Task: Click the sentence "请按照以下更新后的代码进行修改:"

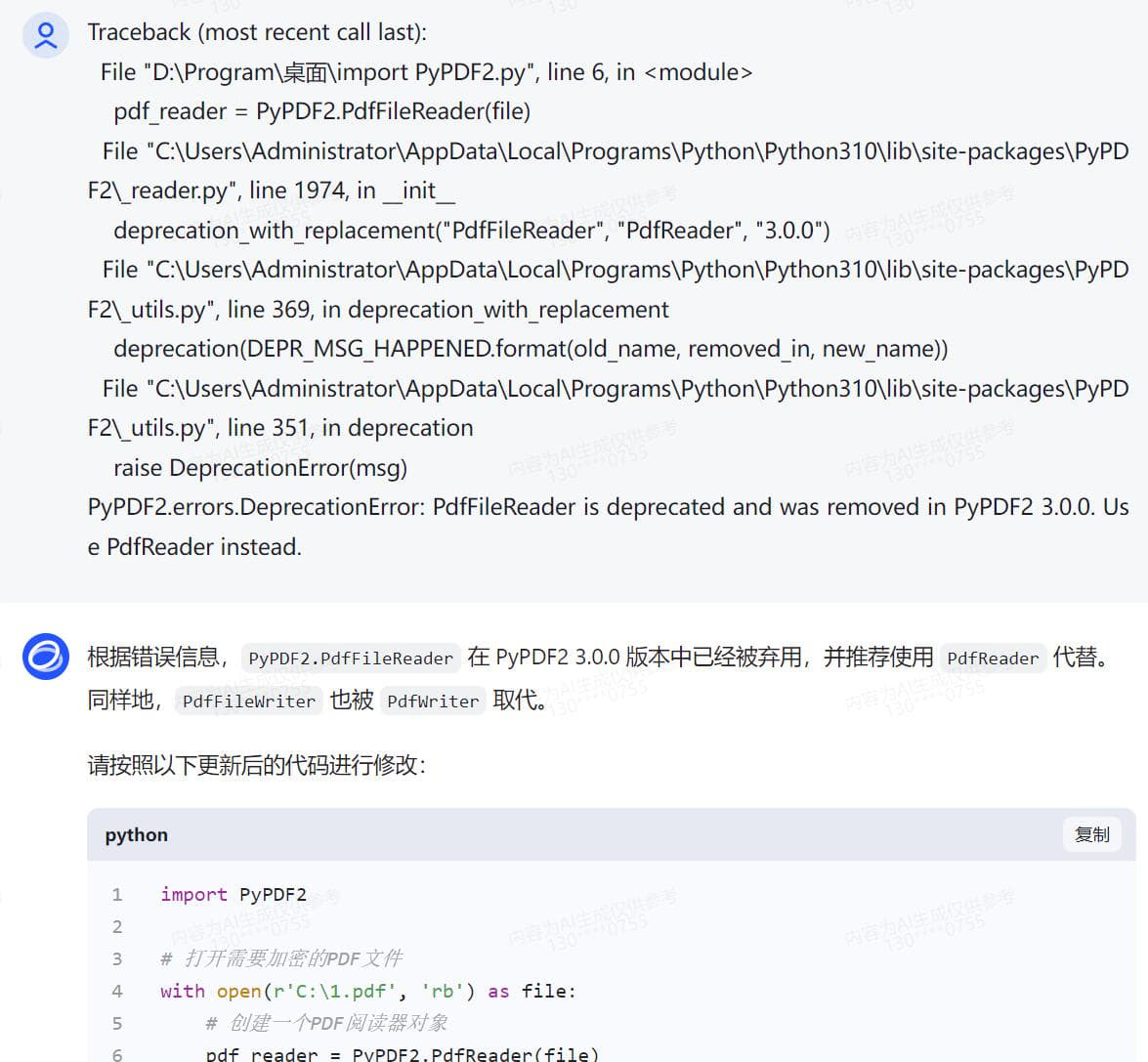Action: [x=257, y=765]
